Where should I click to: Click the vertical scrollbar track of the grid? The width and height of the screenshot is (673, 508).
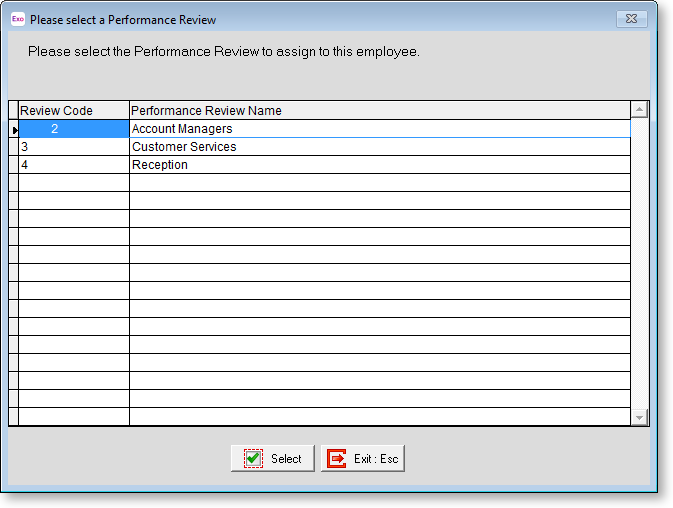point(640,260)
